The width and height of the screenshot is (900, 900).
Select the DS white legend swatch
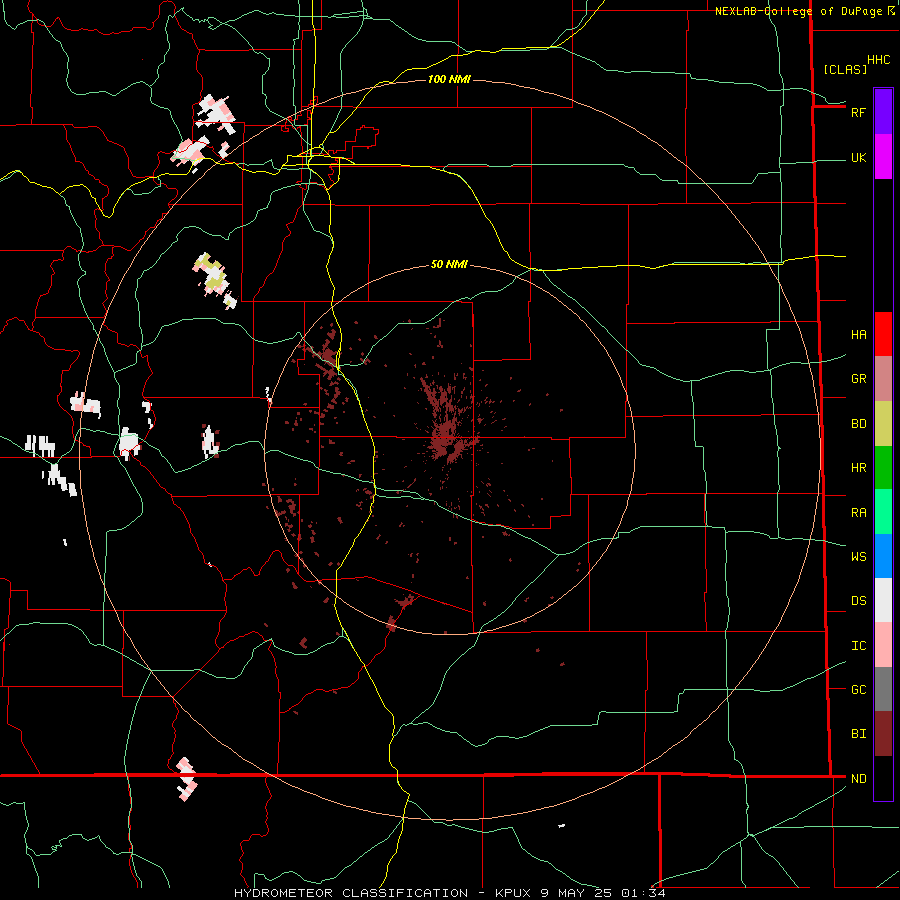pyautogui.click(x=883, y=600)
